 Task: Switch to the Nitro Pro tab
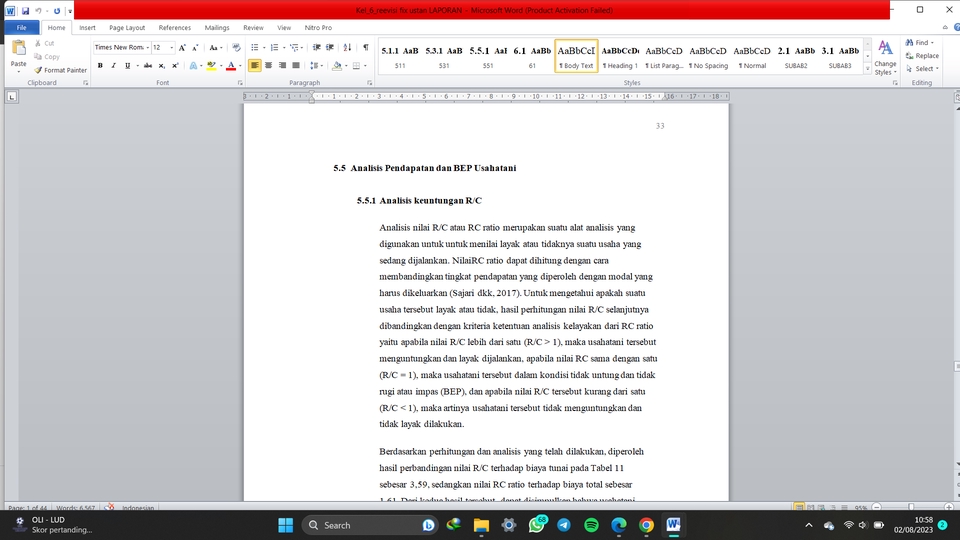(318, 28)
